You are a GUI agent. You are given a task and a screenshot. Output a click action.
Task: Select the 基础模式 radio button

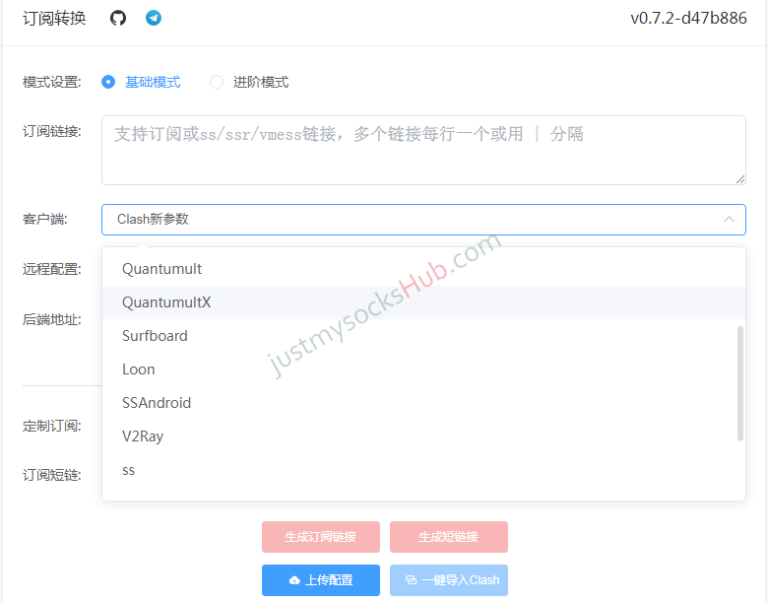click(109, 82)
